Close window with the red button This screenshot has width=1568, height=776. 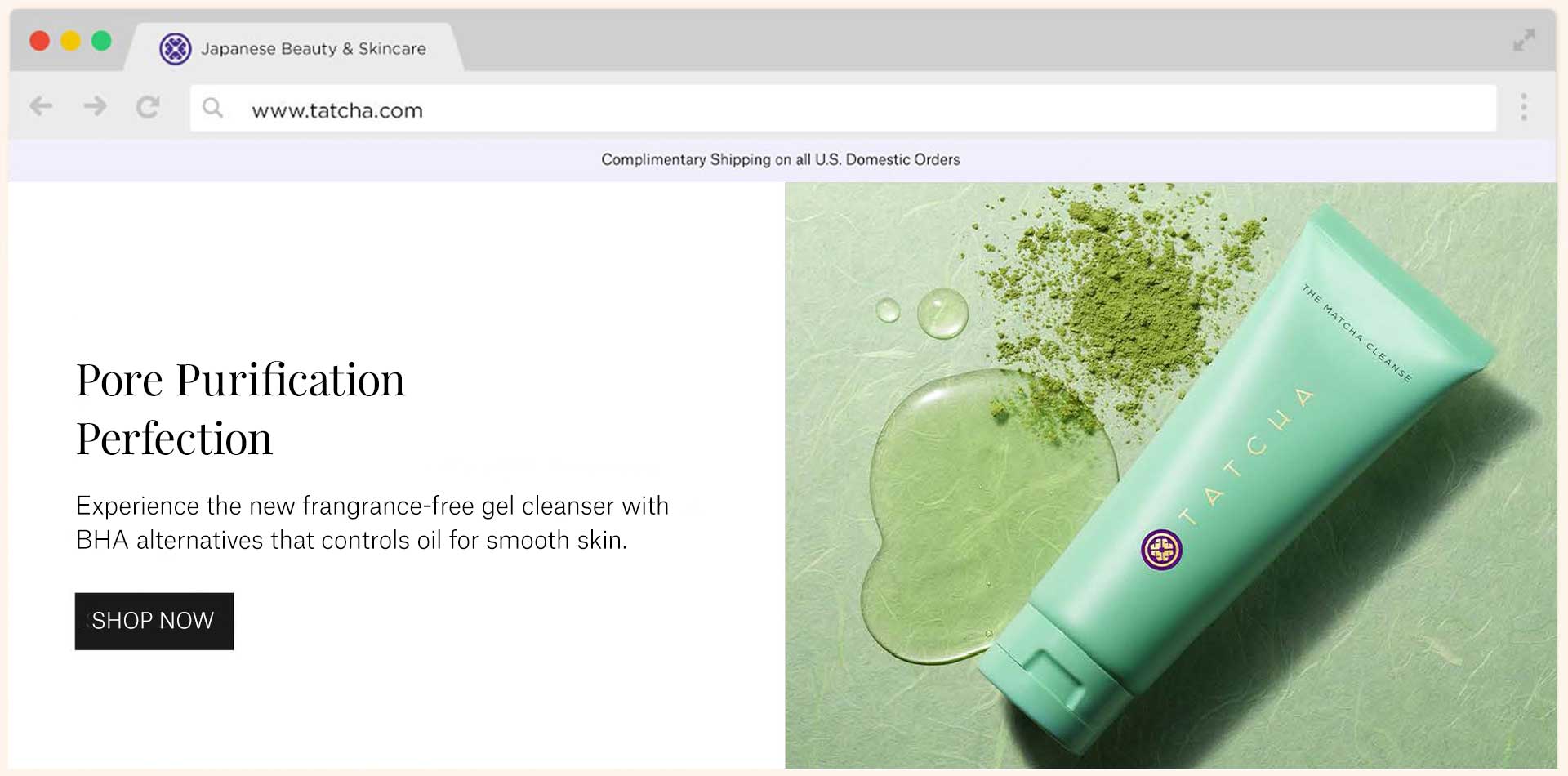click(x=39, y=41)
